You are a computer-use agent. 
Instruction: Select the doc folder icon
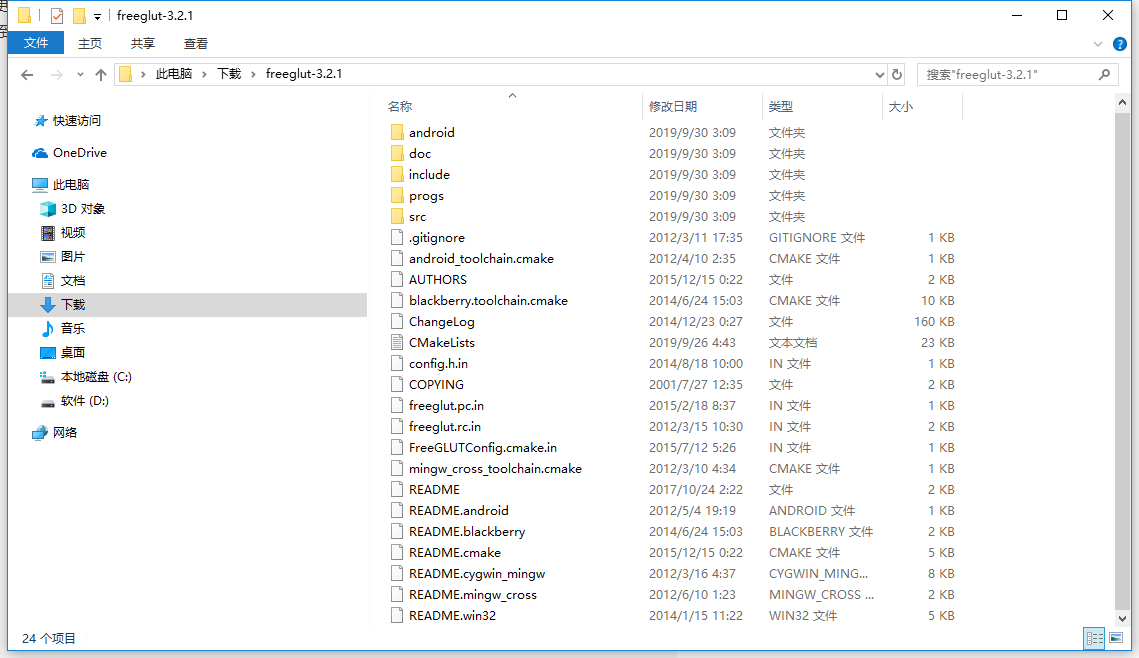tap(397, 153)
